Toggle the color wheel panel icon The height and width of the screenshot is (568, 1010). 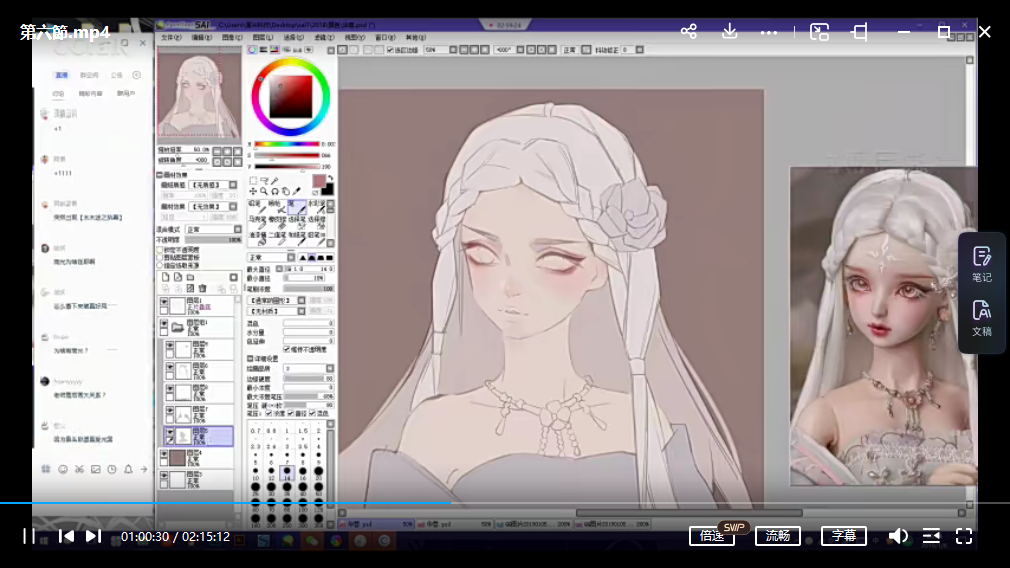click(x=252, y=50)
